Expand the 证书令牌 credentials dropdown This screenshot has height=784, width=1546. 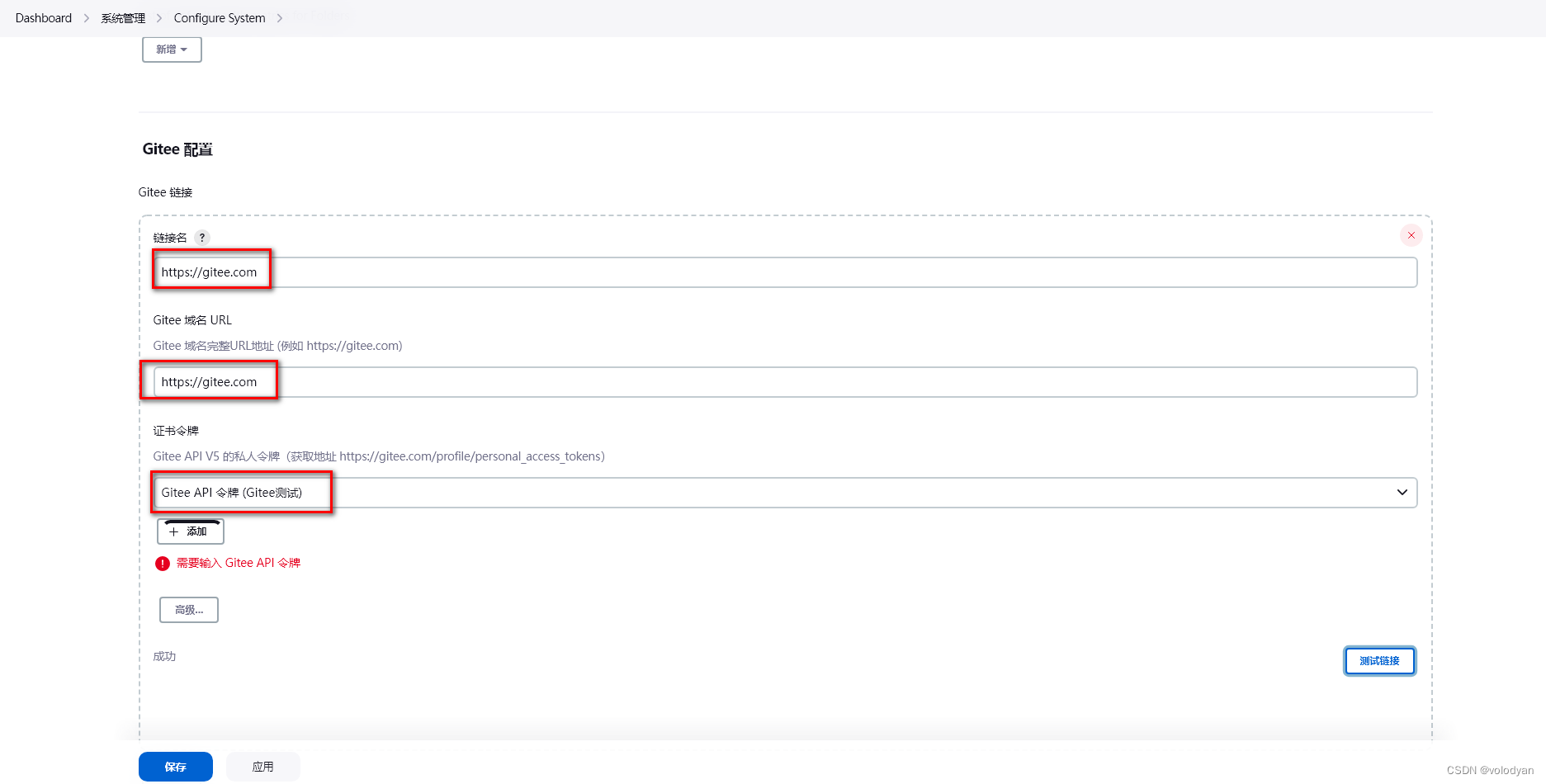click(x=785, y=493)
